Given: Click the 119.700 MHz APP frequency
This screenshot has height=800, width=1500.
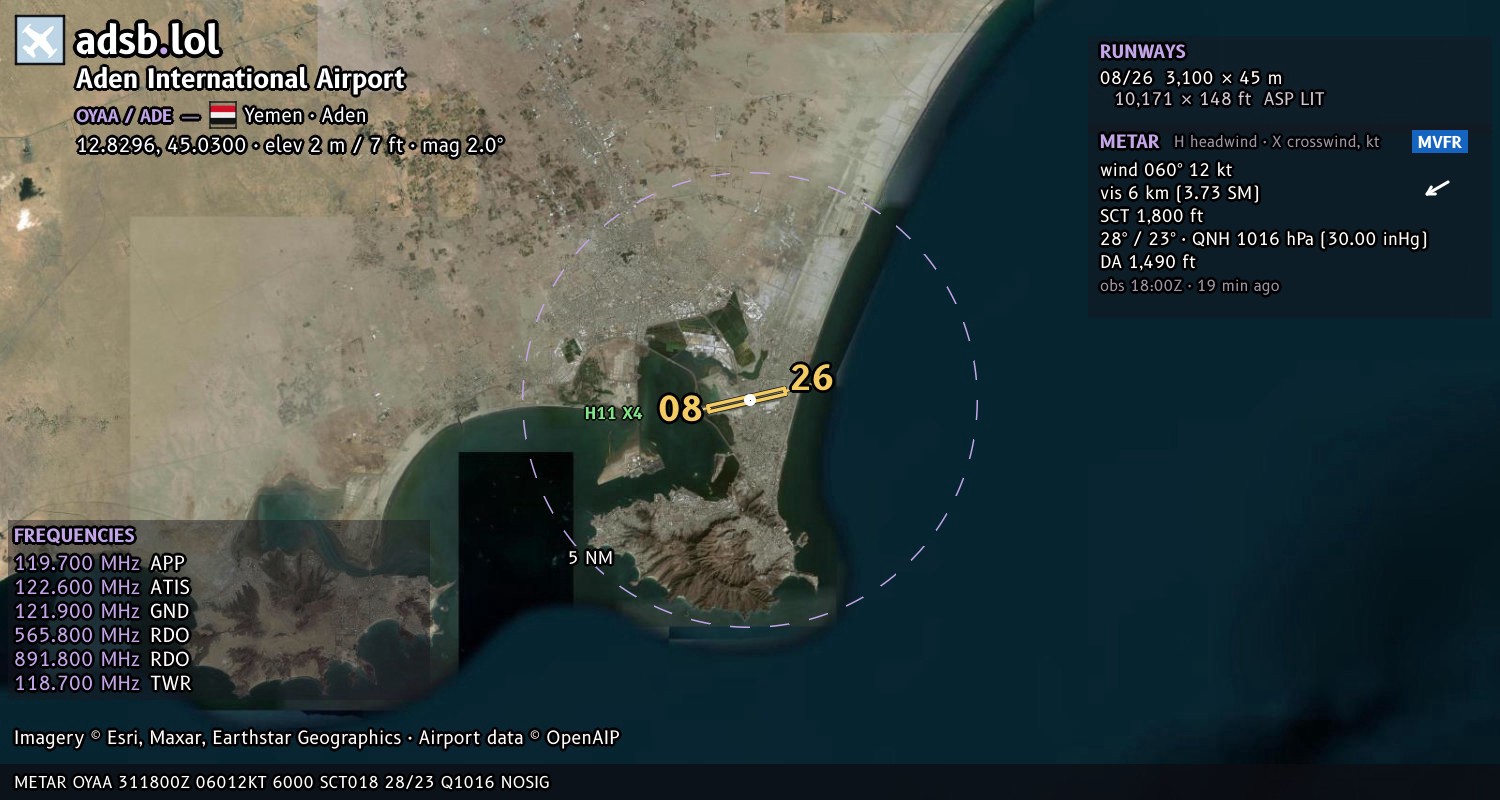Looking at the screenshot, I should 100,563.
